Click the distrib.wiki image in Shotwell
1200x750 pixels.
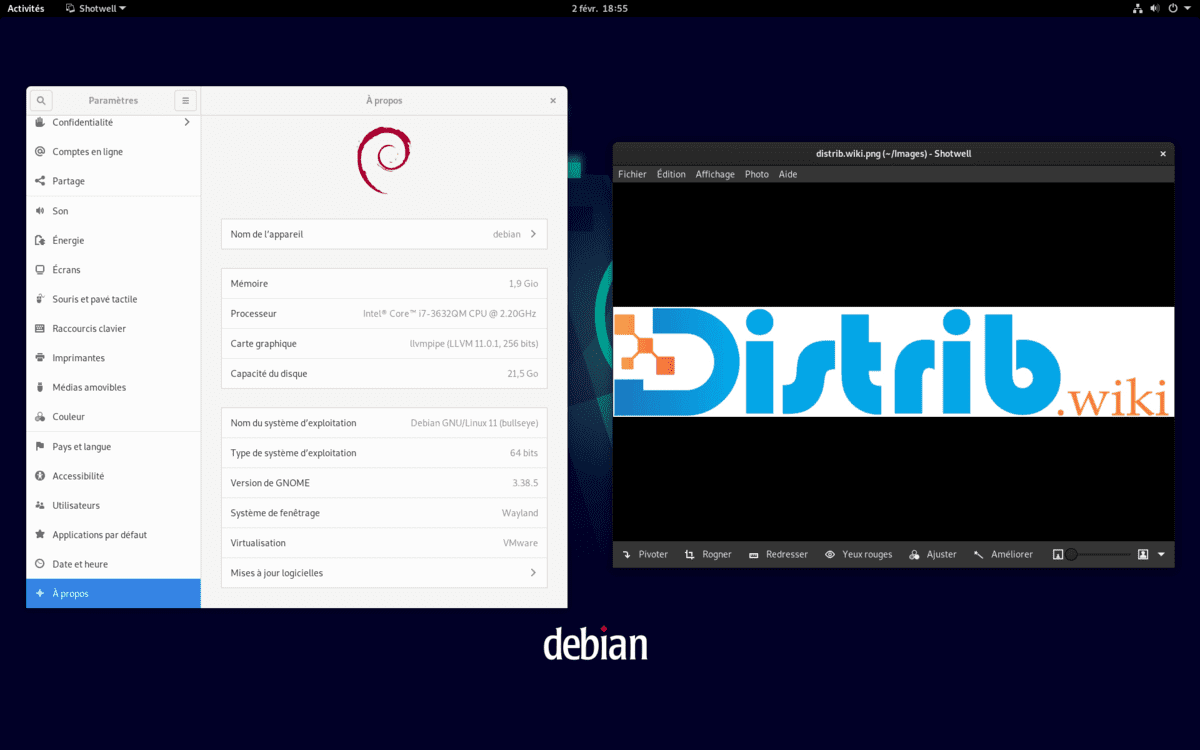(893, 361)
